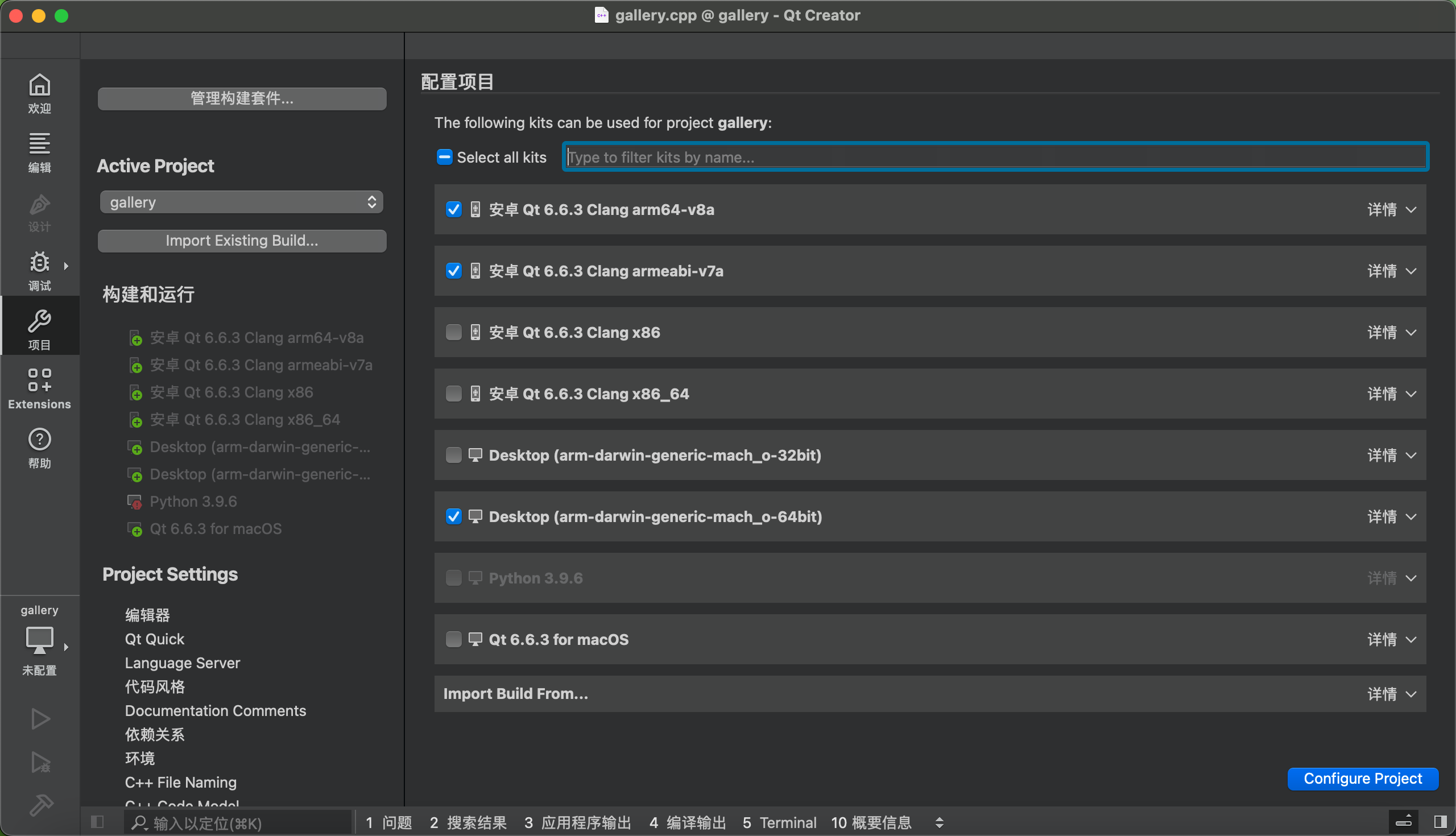Screen dimensions: 1456x836
Task: Open the 2 搜索结果 output pane
Action: pos(468,823)
